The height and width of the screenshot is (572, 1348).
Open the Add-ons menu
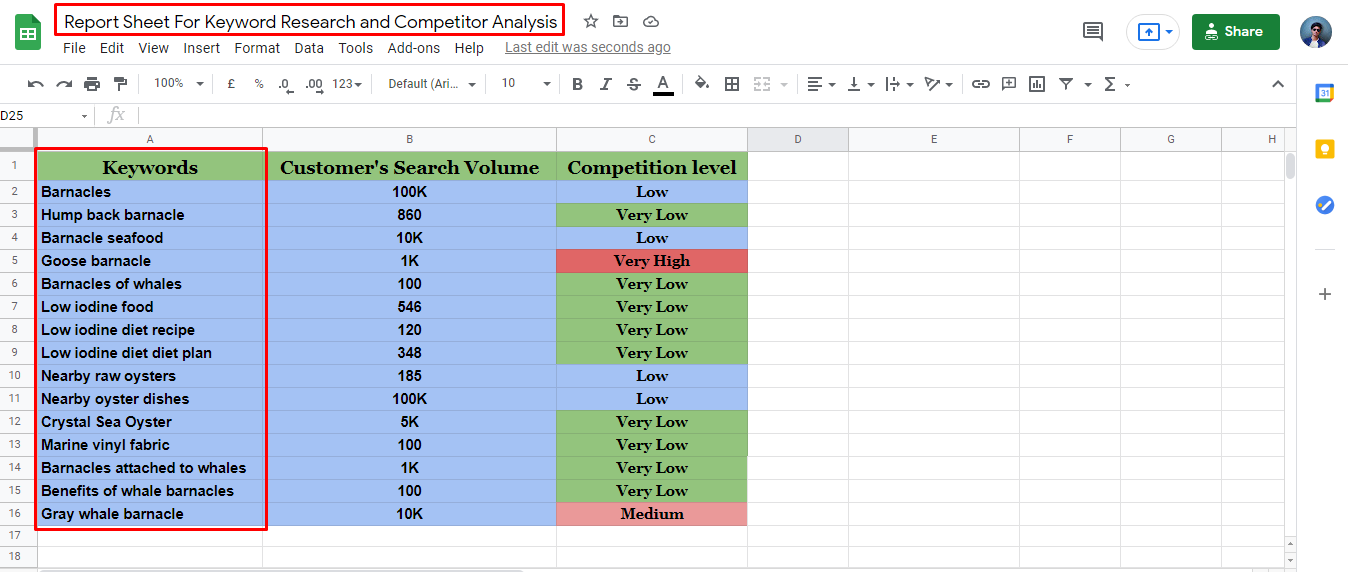click(413, 48)
